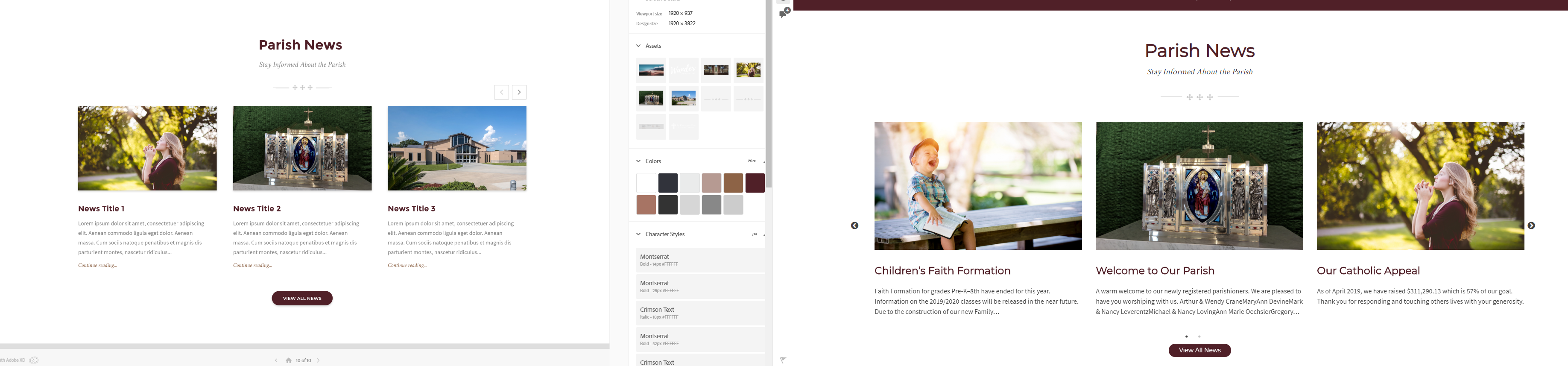
Task: Go to home artboard via house icon
Action: coord(289,360)
